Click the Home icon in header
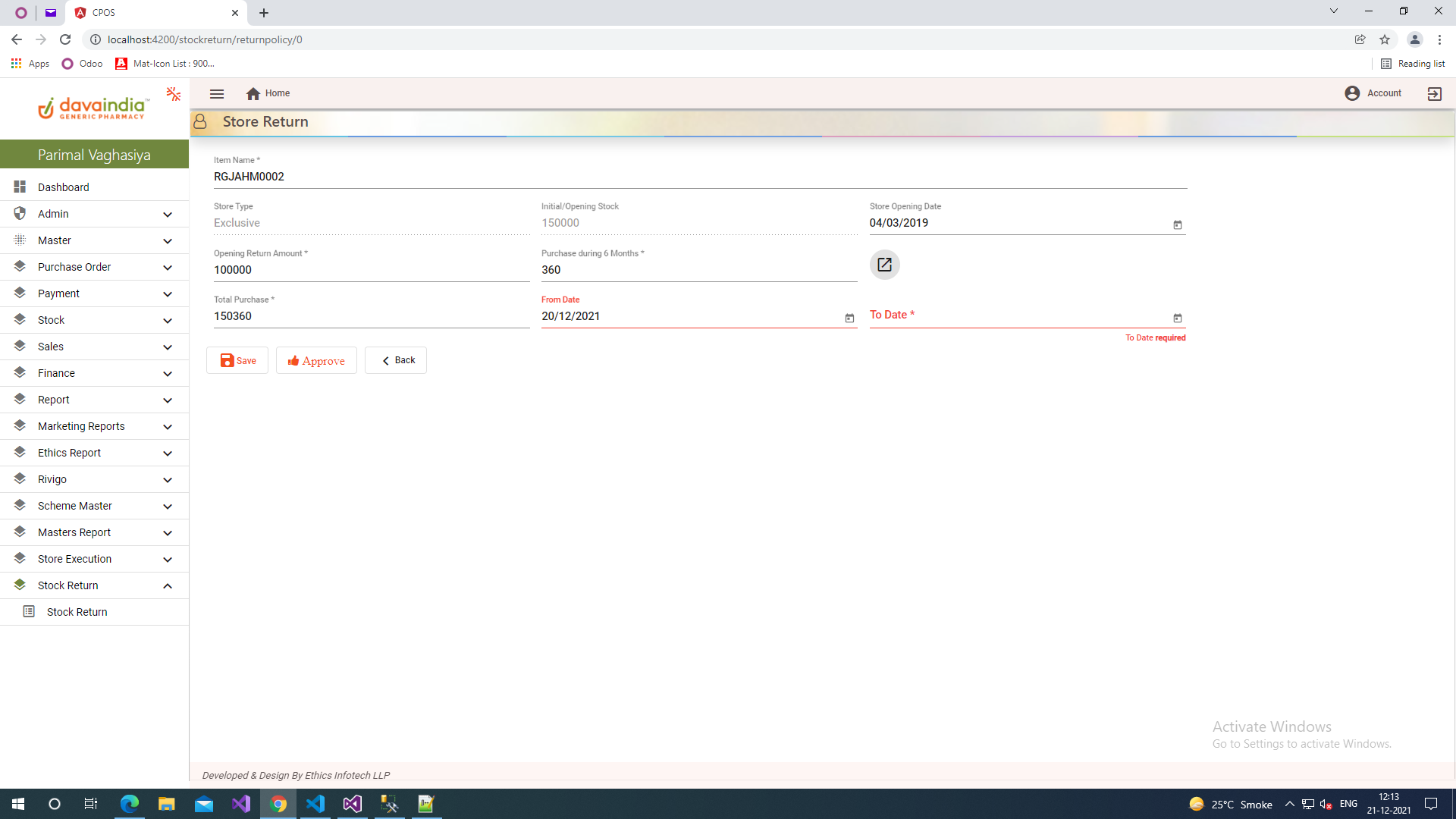Viewport: 1456px width, 819px height. point(253,93)
